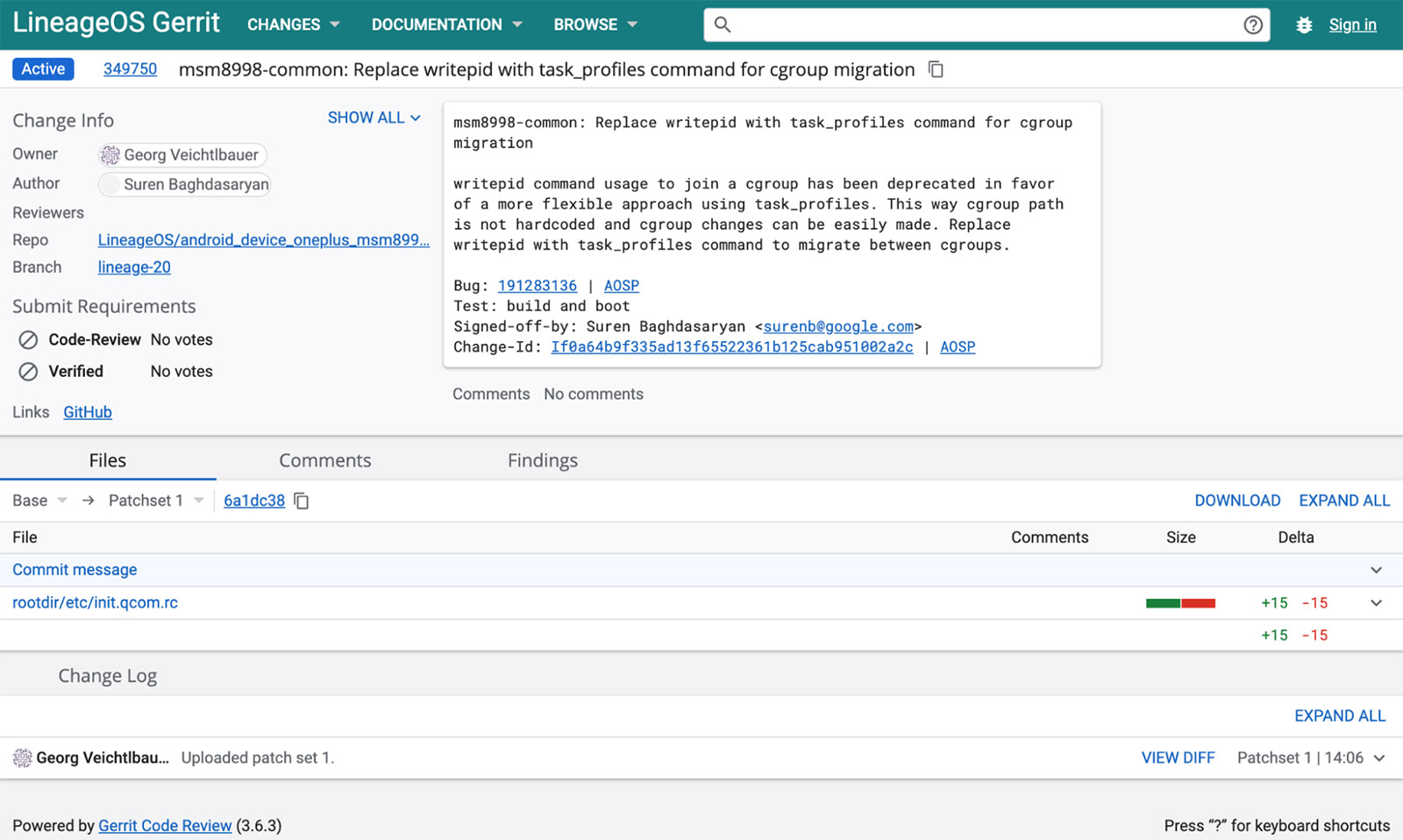The image size is (1403, 840).
Task: Switch to the Findings tab
Action: tap(541, 459)
